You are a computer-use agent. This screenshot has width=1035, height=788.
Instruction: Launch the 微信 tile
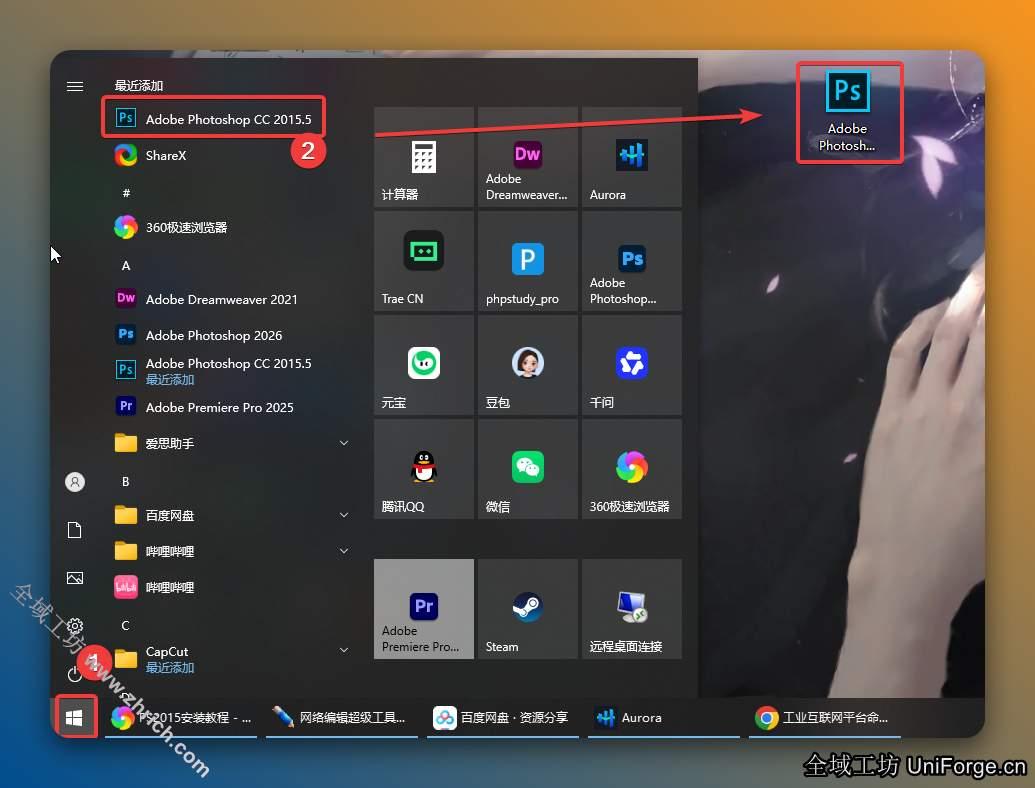[x=527, y=469]
